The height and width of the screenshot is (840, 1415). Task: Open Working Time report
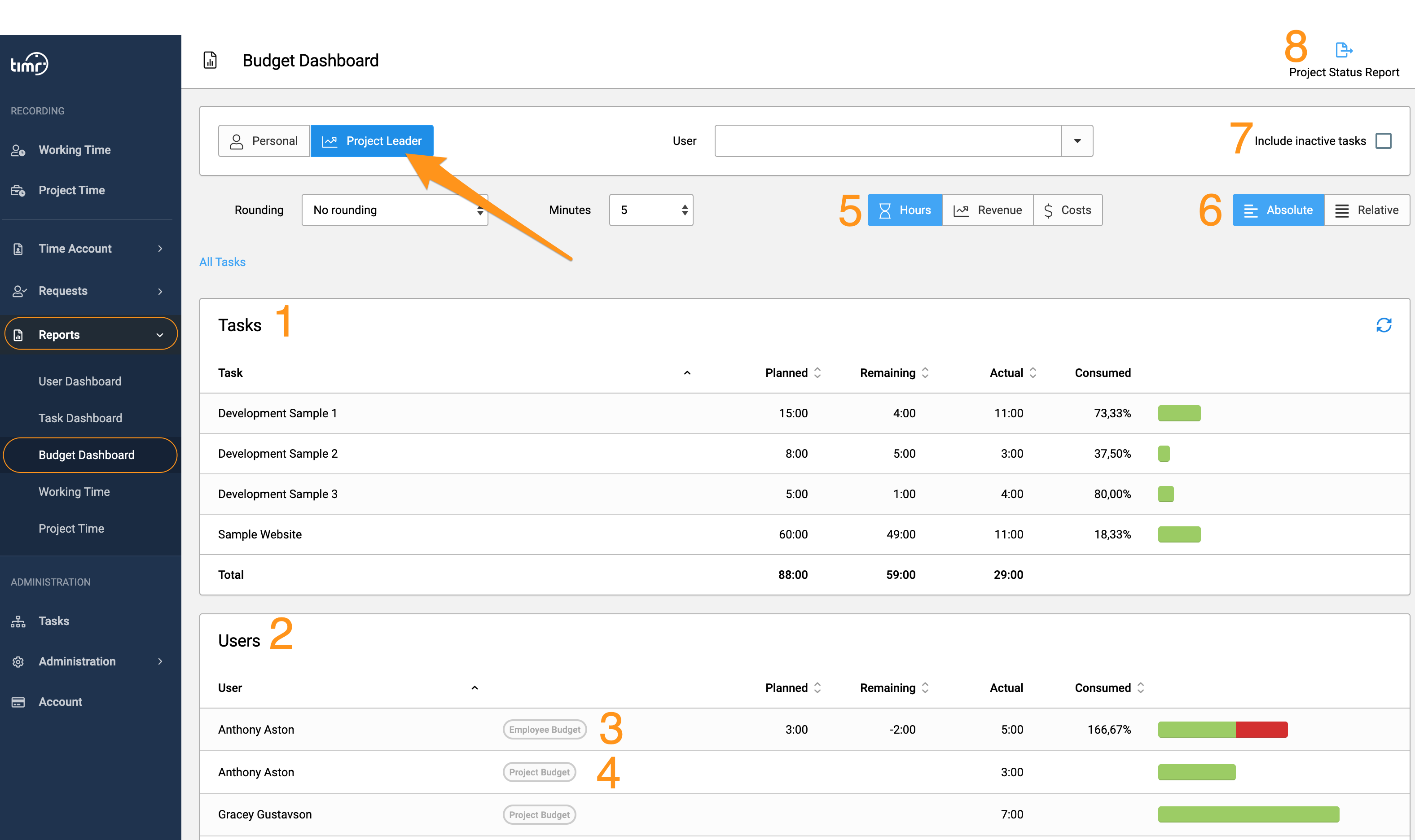pyautogui.click(x=74, y=492)
